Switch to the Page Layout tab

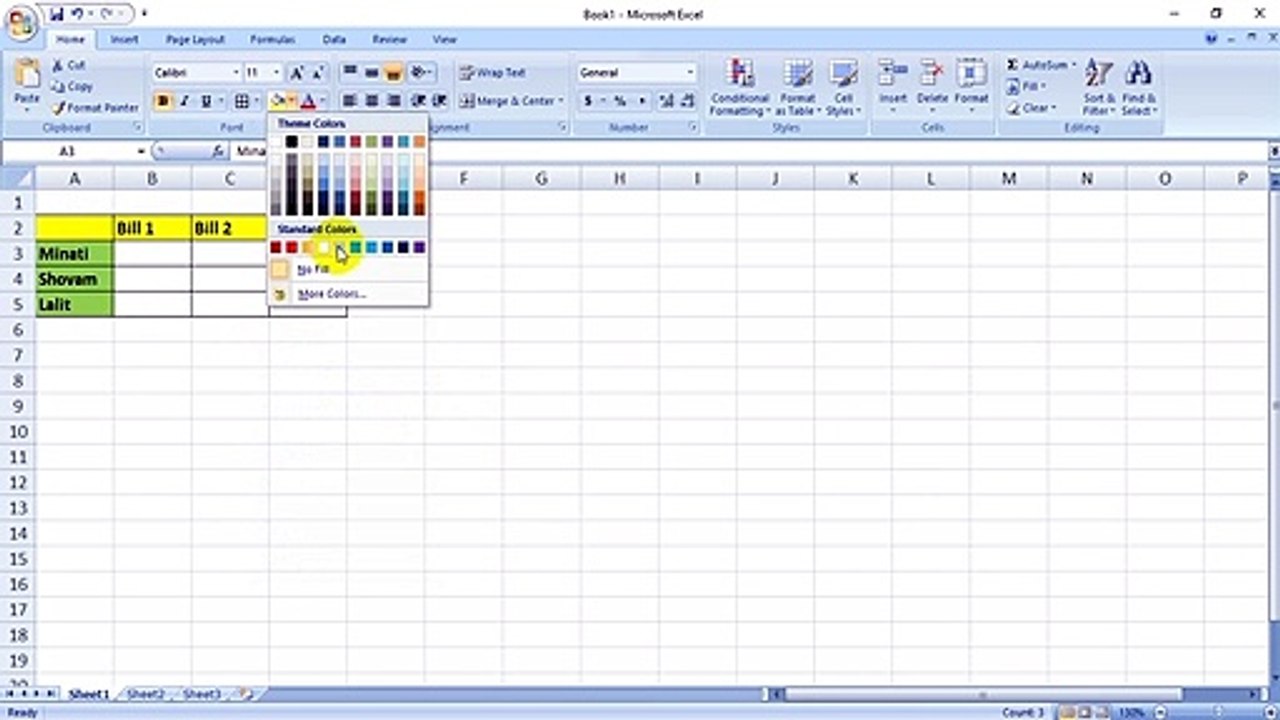(195, 39)
